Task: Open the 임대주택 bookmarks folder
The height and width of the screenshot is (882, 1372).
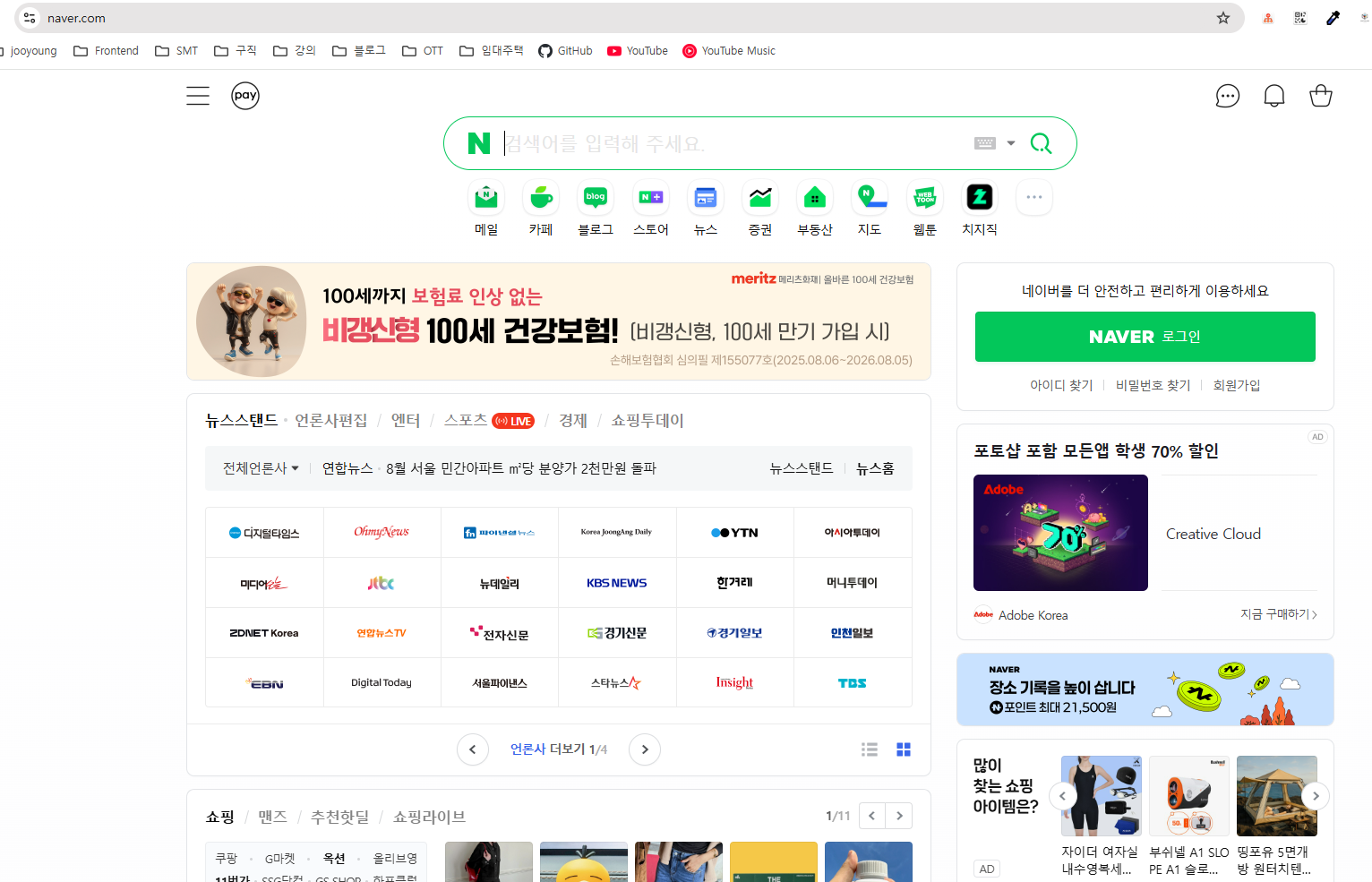Action: pyautogui.click(x=492, y=51)
